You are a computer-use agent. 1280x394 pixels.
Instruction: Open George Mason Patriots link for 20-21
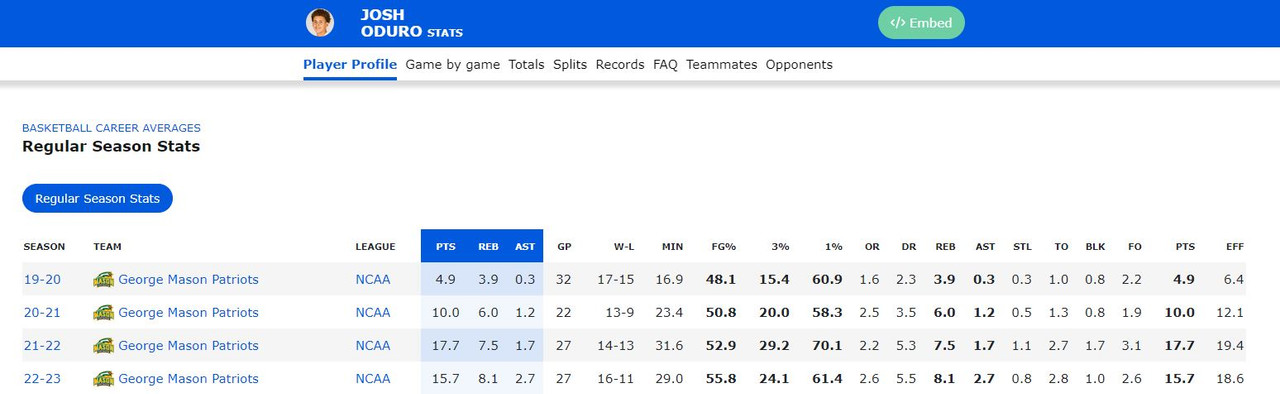tap(188, 313)
